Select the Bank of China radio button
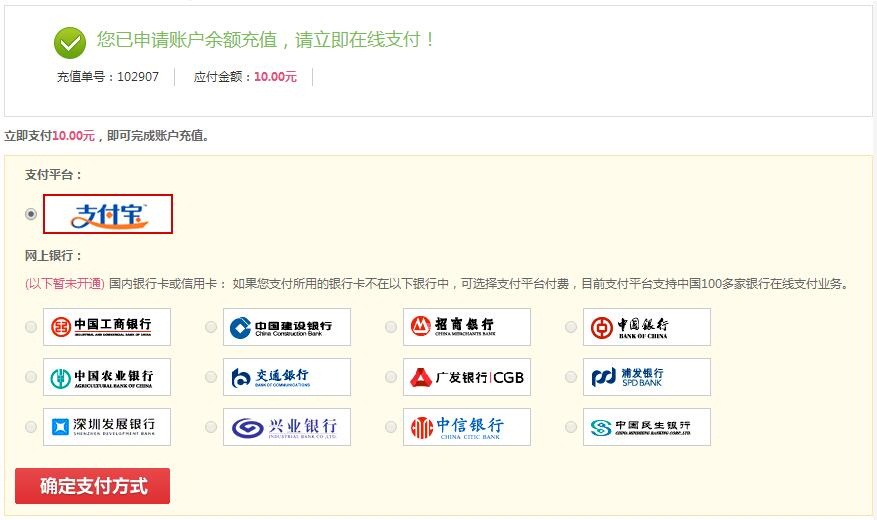 tap(571, 327)
